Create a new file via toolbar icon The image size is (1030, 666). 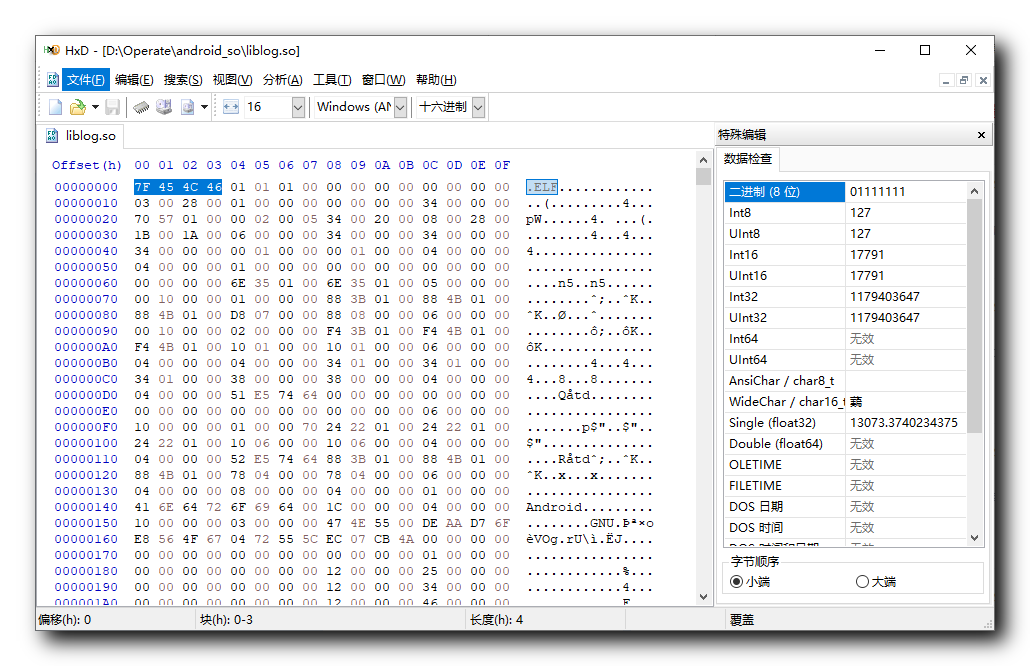click(x=56, y=106)
